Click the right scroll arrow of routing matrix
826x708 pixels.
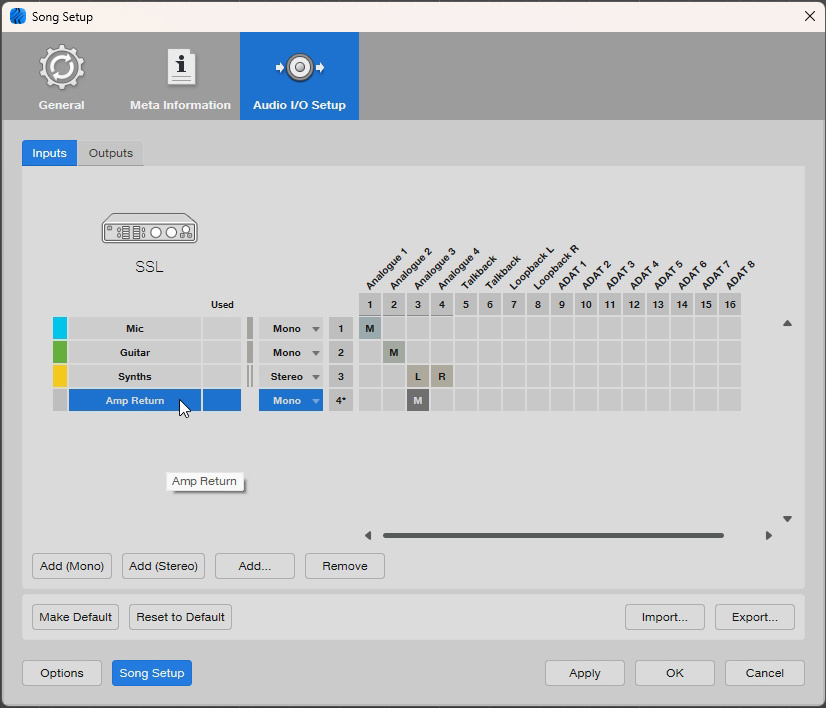coord(768,536)
